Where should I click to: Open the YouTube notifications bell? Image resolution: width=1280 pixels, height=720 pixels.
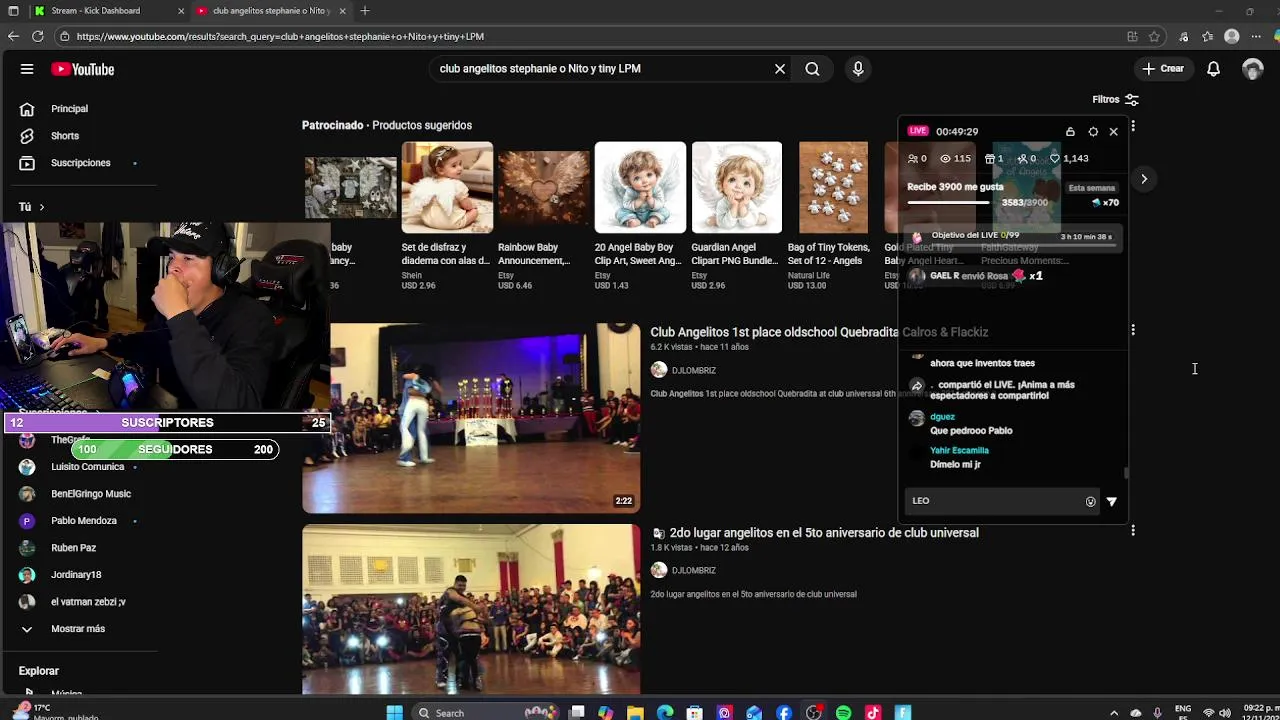1213,69
